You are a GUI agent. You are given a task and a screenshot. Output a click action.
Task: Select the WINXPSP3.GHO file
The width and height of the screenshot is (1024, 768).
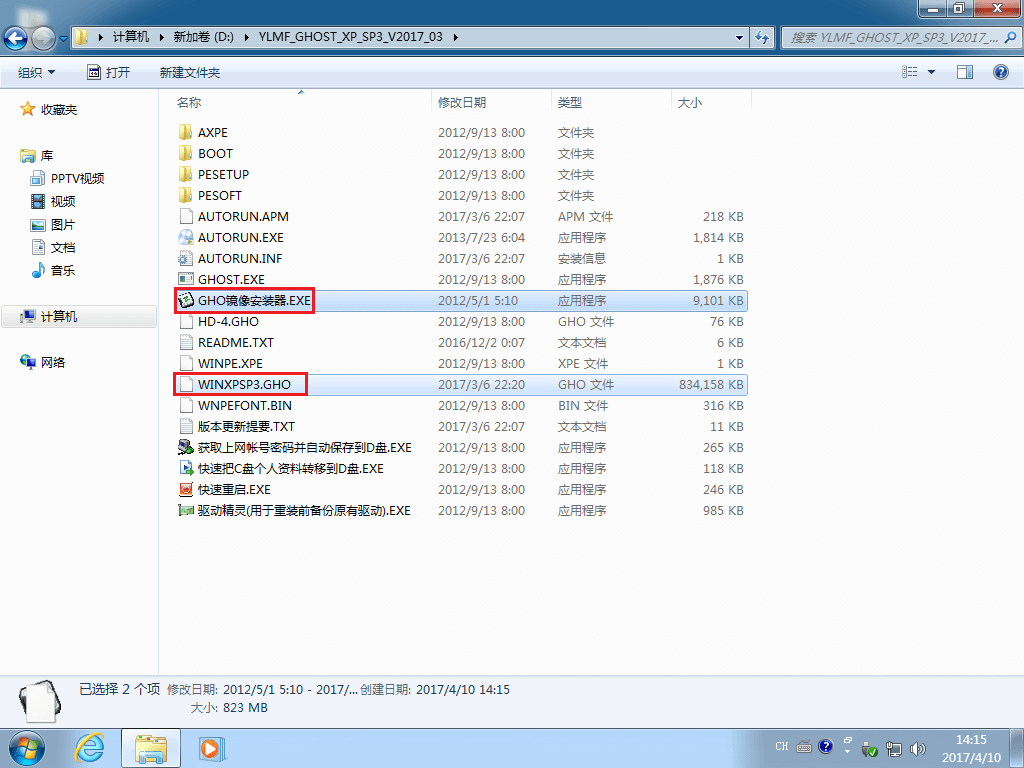[x=244, y=384]
